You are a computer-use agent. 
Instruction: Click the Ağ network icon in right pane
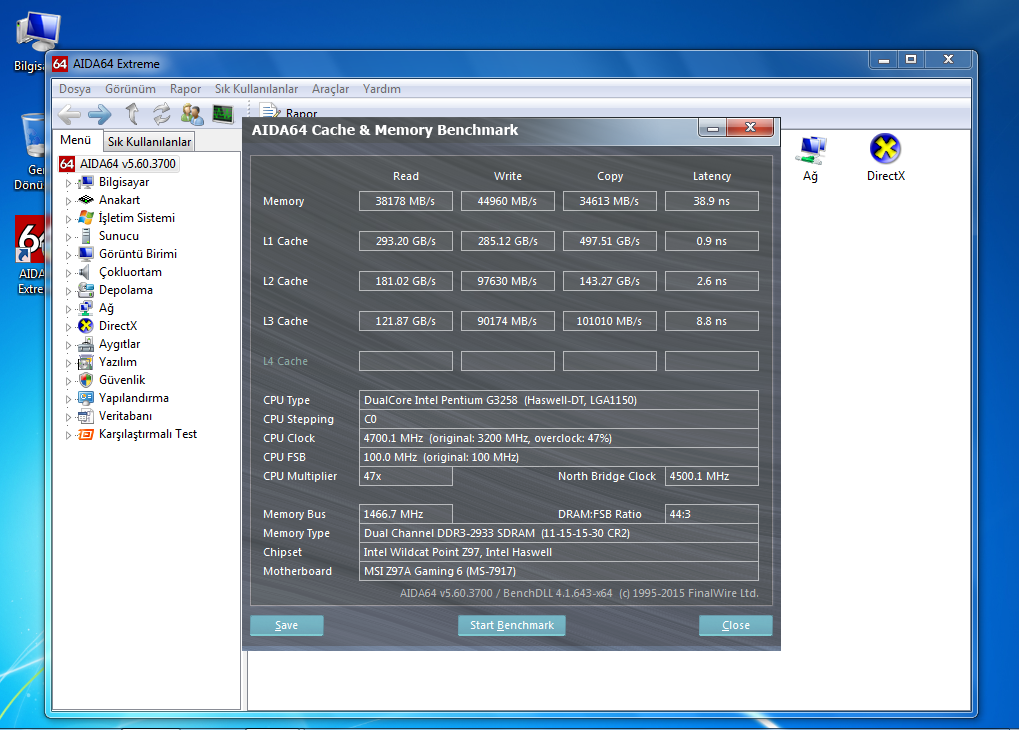[x=810, y=150]
